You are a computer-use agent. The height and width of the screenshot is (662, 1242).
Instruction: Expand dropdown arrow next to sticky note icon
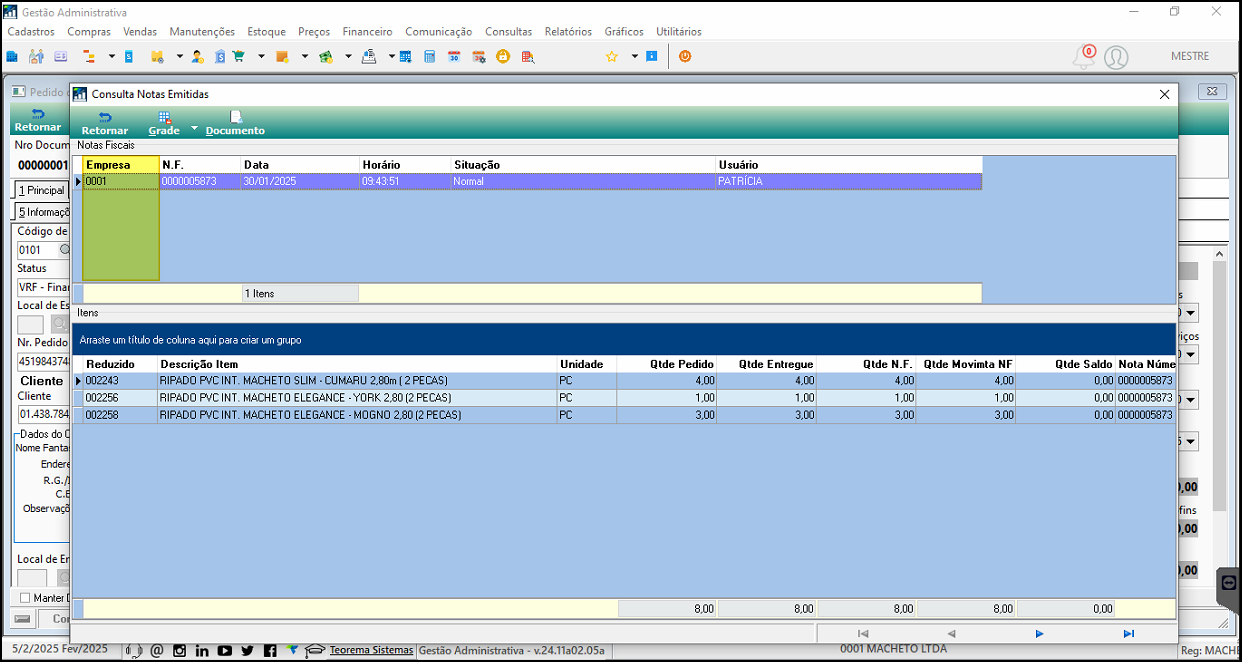[304, 56]
